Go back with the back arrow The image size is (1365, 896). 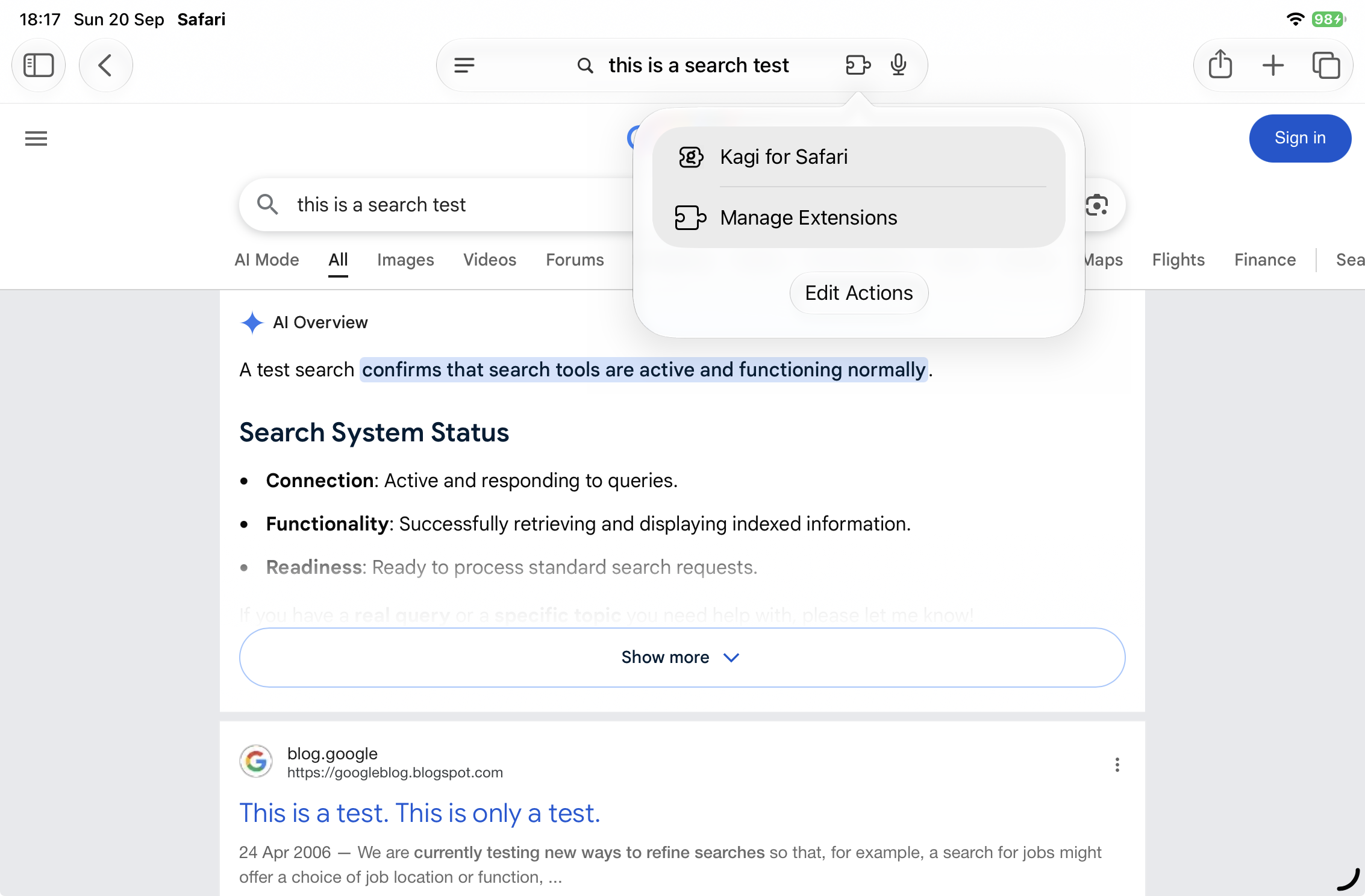(105, 65)
